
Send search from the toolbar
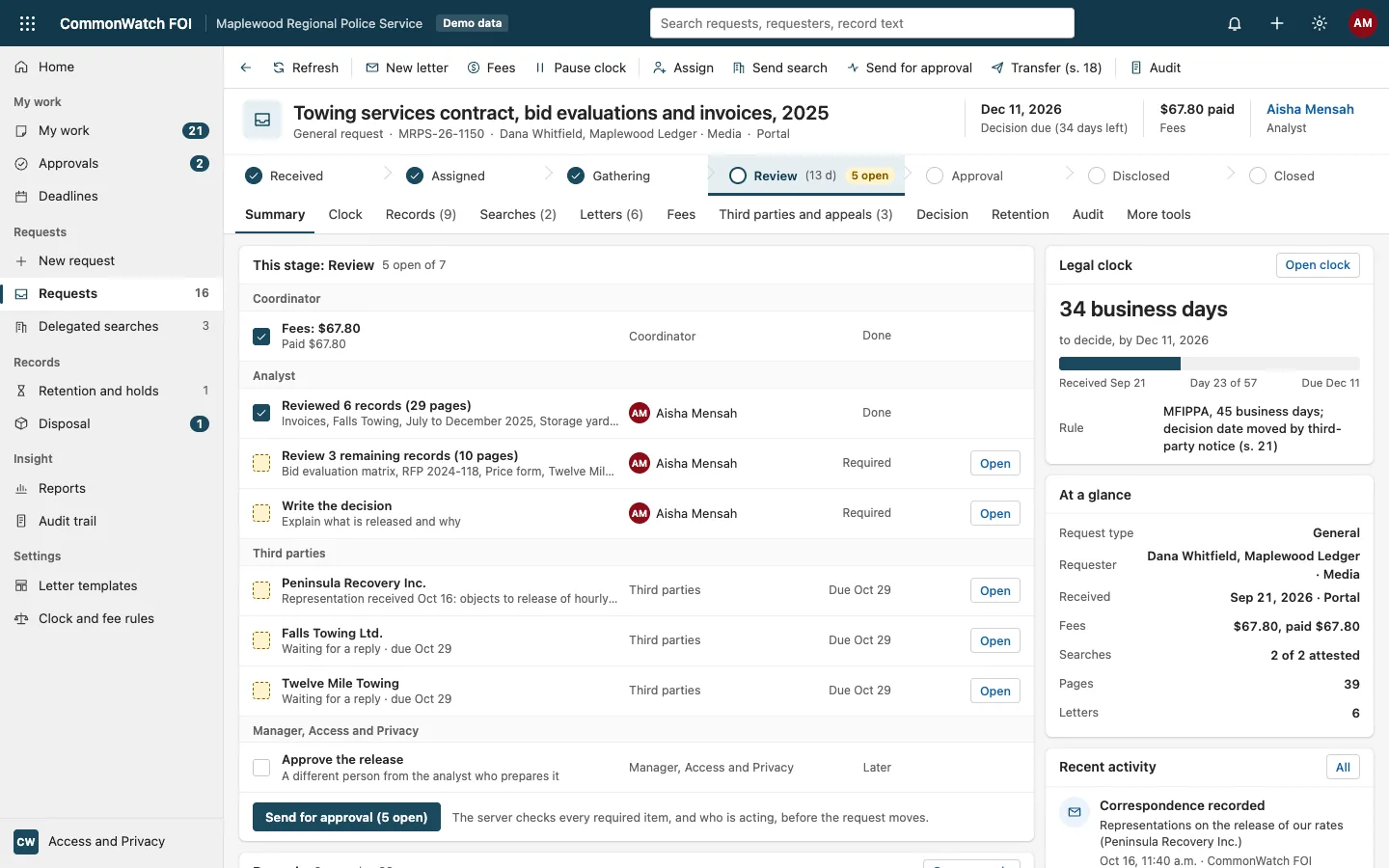coord(780,68)
